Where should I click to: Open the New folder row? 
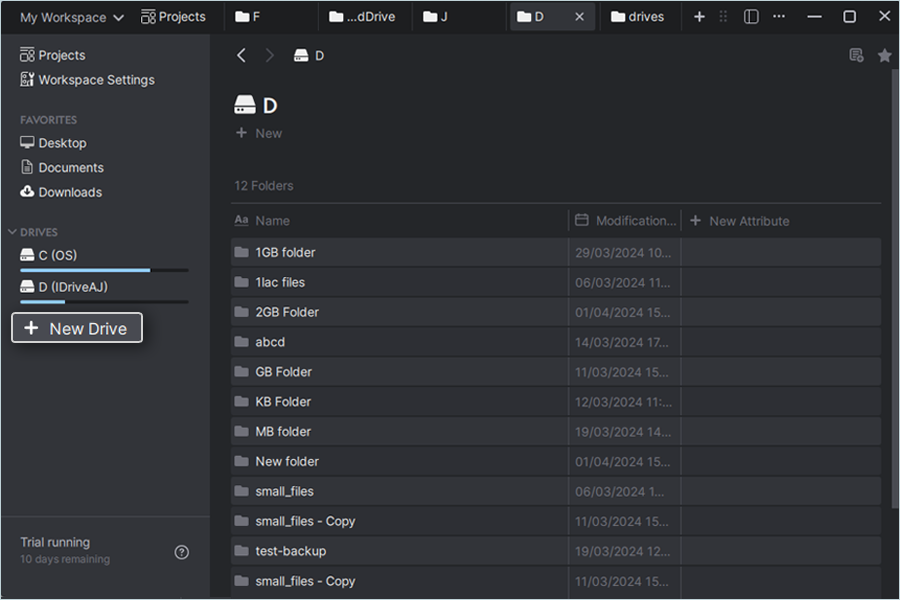point(556,462)
